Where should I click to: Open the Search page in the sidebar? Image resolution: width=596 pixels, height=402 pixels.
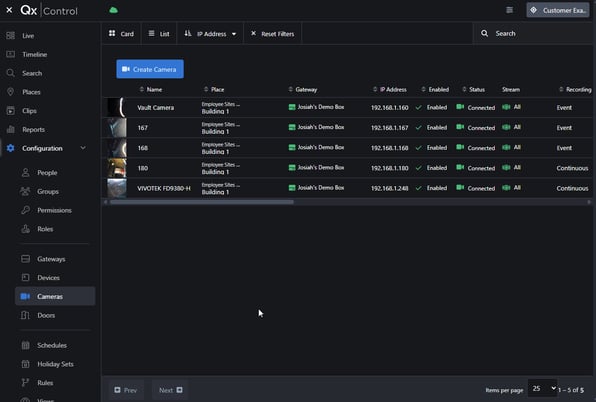(32, 73)
